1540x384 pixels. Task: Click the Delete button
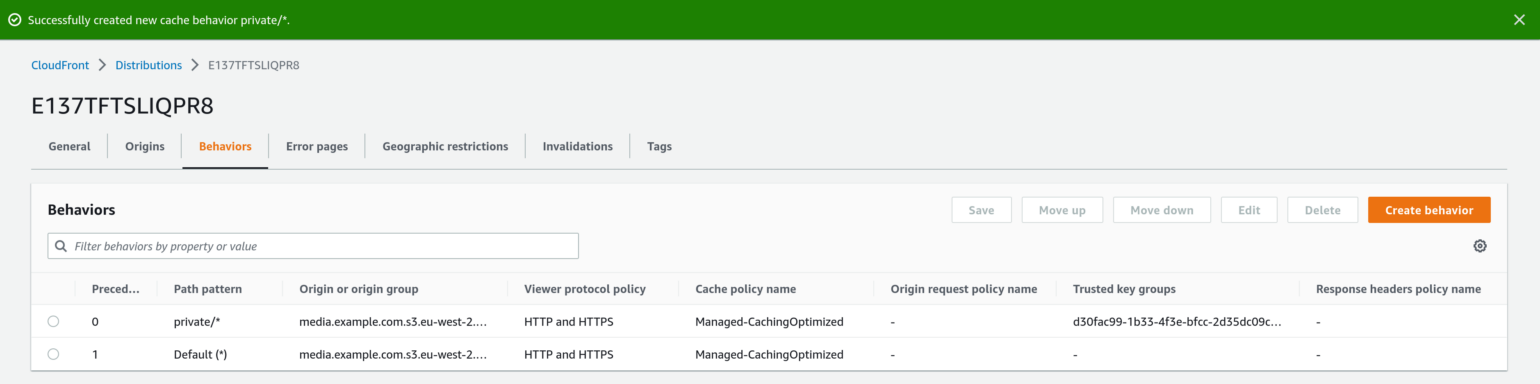[1322, 210]
